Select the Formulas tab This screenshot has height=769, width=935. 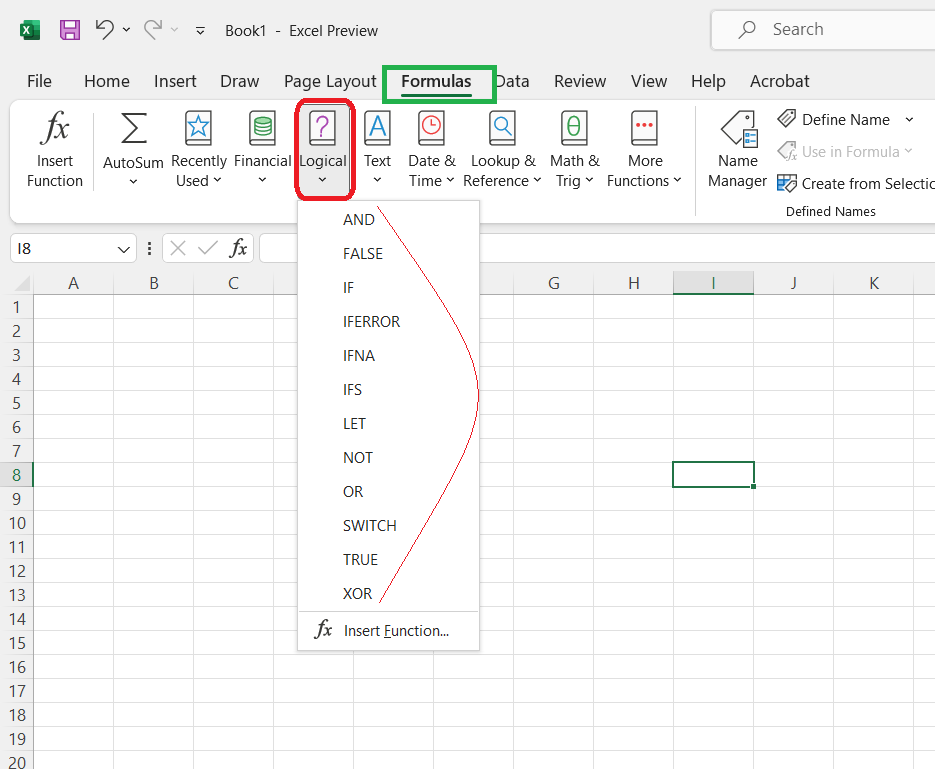click(x=436, y=81)
